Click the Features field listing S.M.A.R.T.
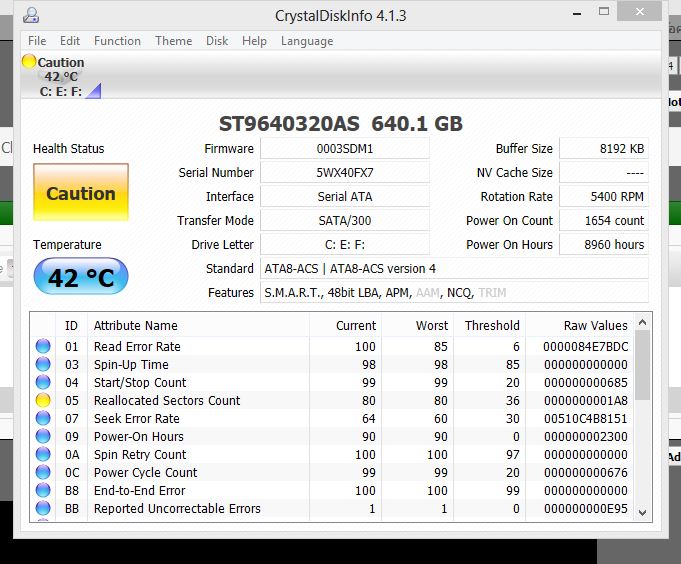The width and height of the screenshot is (681, 564). (x=454, y=292)
